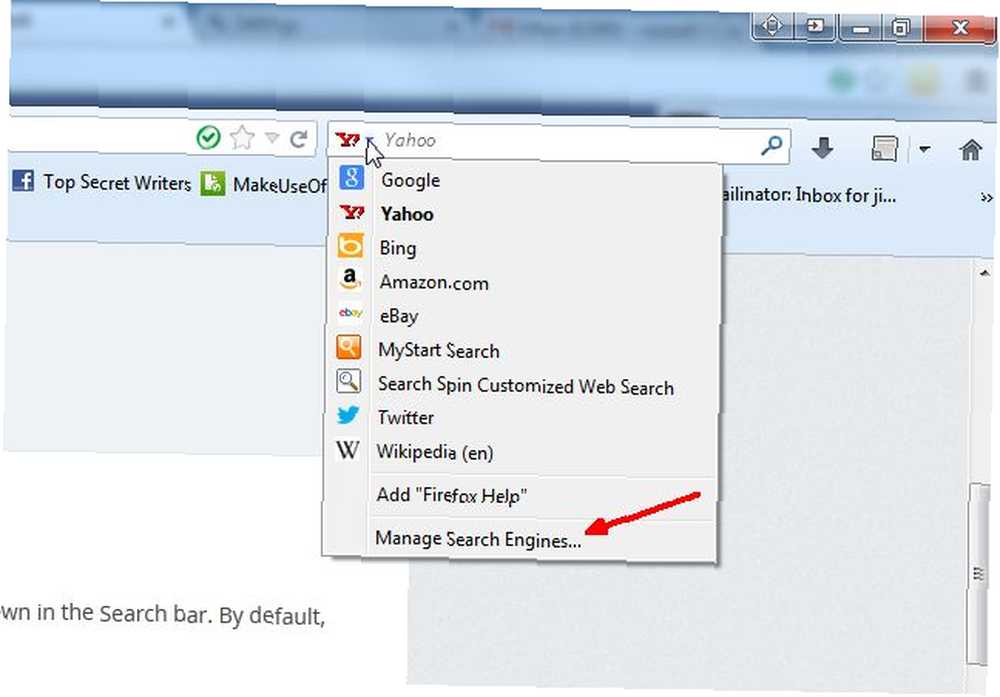Click the window button with arrow icon
The width and height of the screenshot is (1000, 697).
815,27
